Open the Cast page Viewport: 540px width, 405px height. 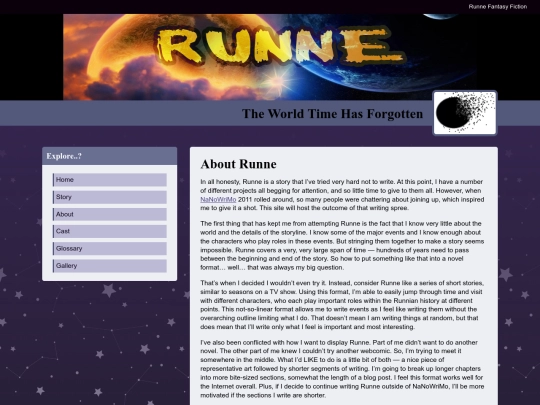tap(110, 231)
